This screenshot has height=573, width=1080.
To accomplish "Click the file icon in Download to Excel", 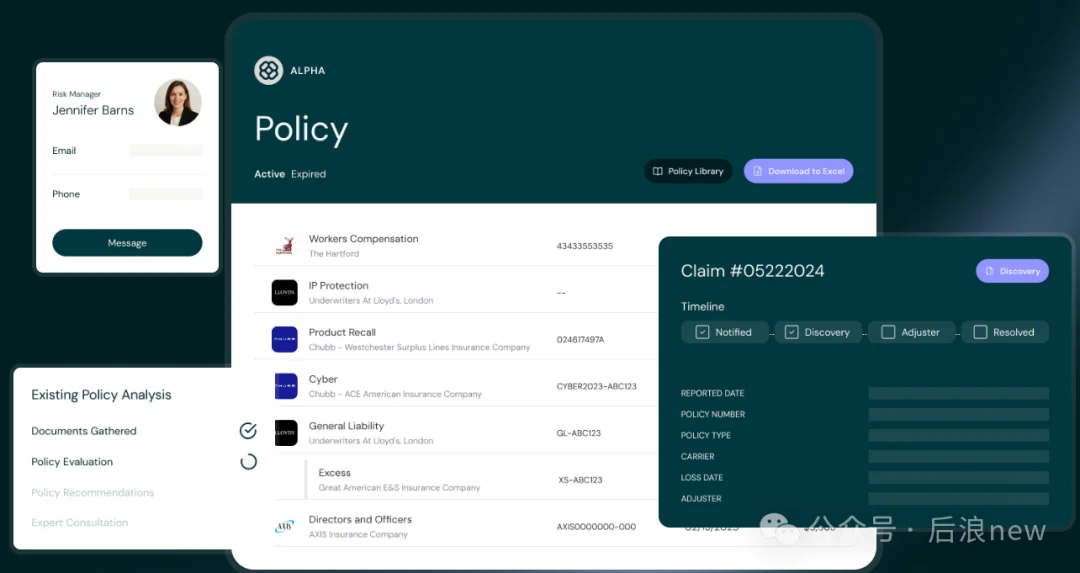I will (758, 171).
